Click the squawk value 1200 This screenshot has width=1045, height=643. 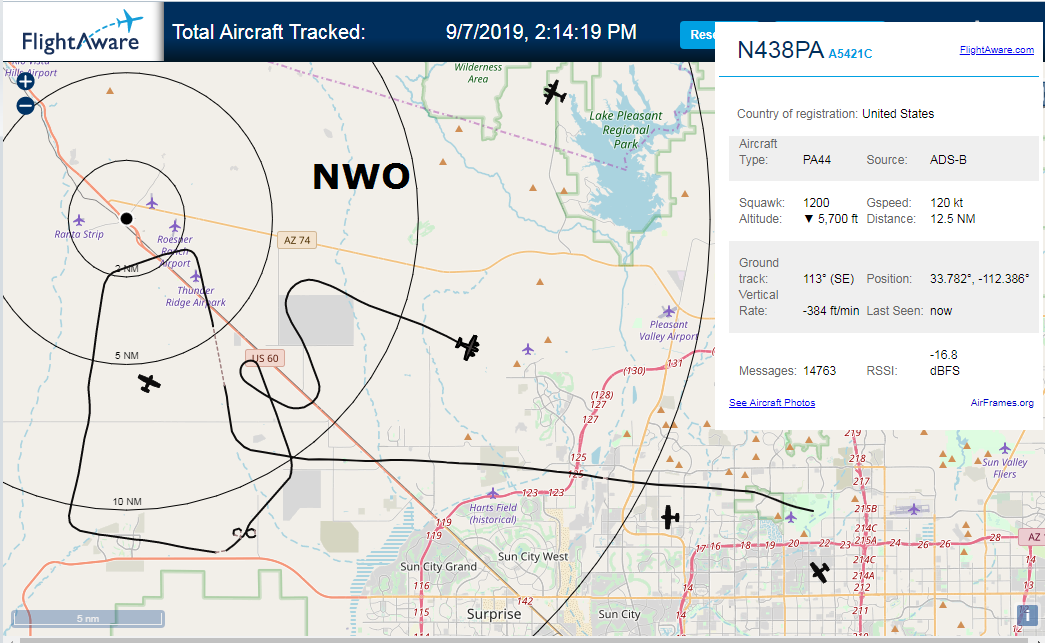click(816, 203)
